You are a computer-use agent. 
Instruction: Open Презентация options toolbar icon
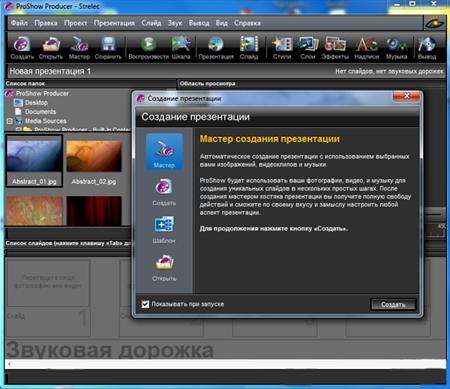(x=216, y=48)
